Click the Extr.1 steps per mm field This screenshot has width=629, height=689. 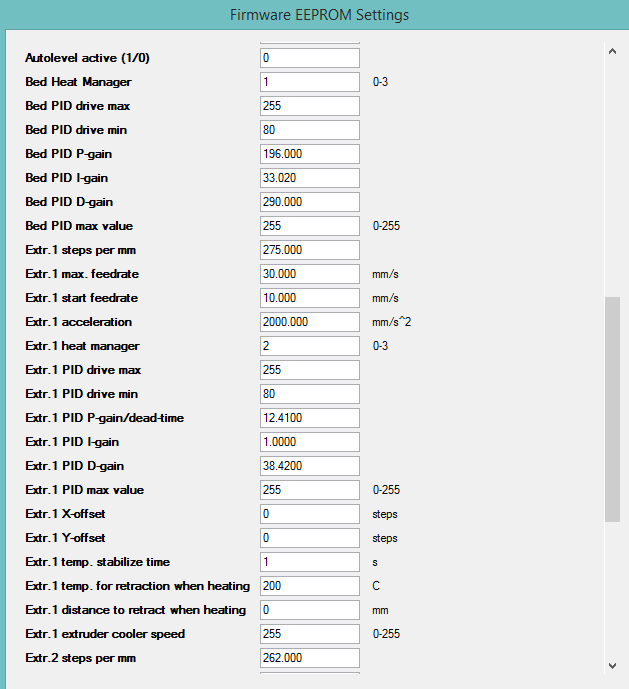309,250
